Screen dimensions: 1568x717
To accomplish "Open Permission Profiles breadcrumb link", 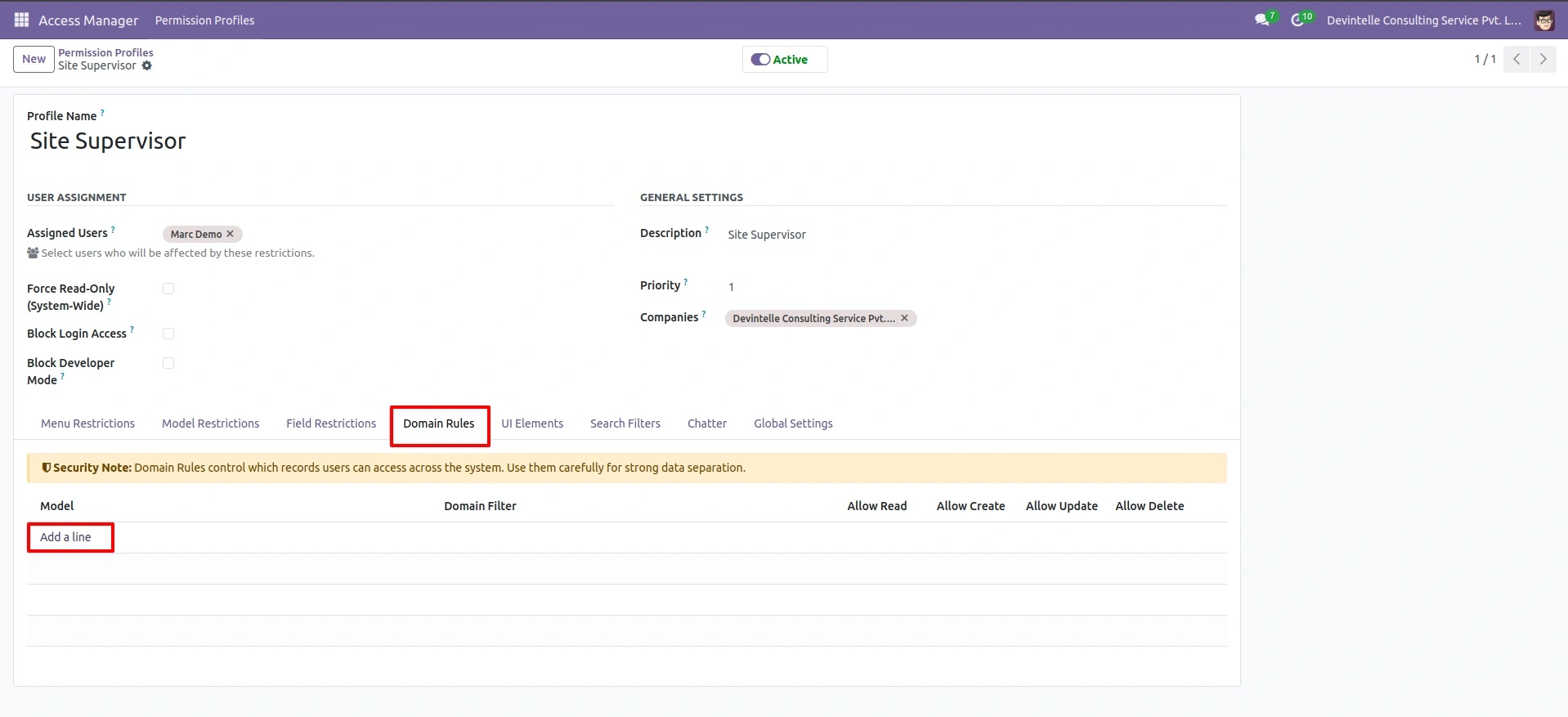I will tap(105, 52).
